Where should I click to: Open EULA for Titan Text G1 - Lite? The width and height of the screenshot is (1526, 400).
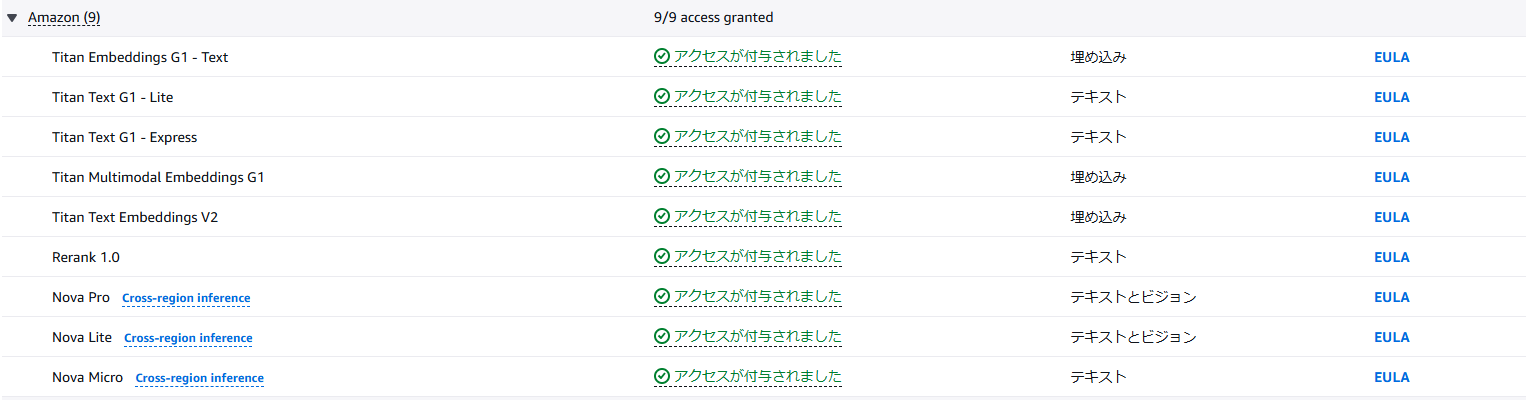click(x=1391, y=97)
